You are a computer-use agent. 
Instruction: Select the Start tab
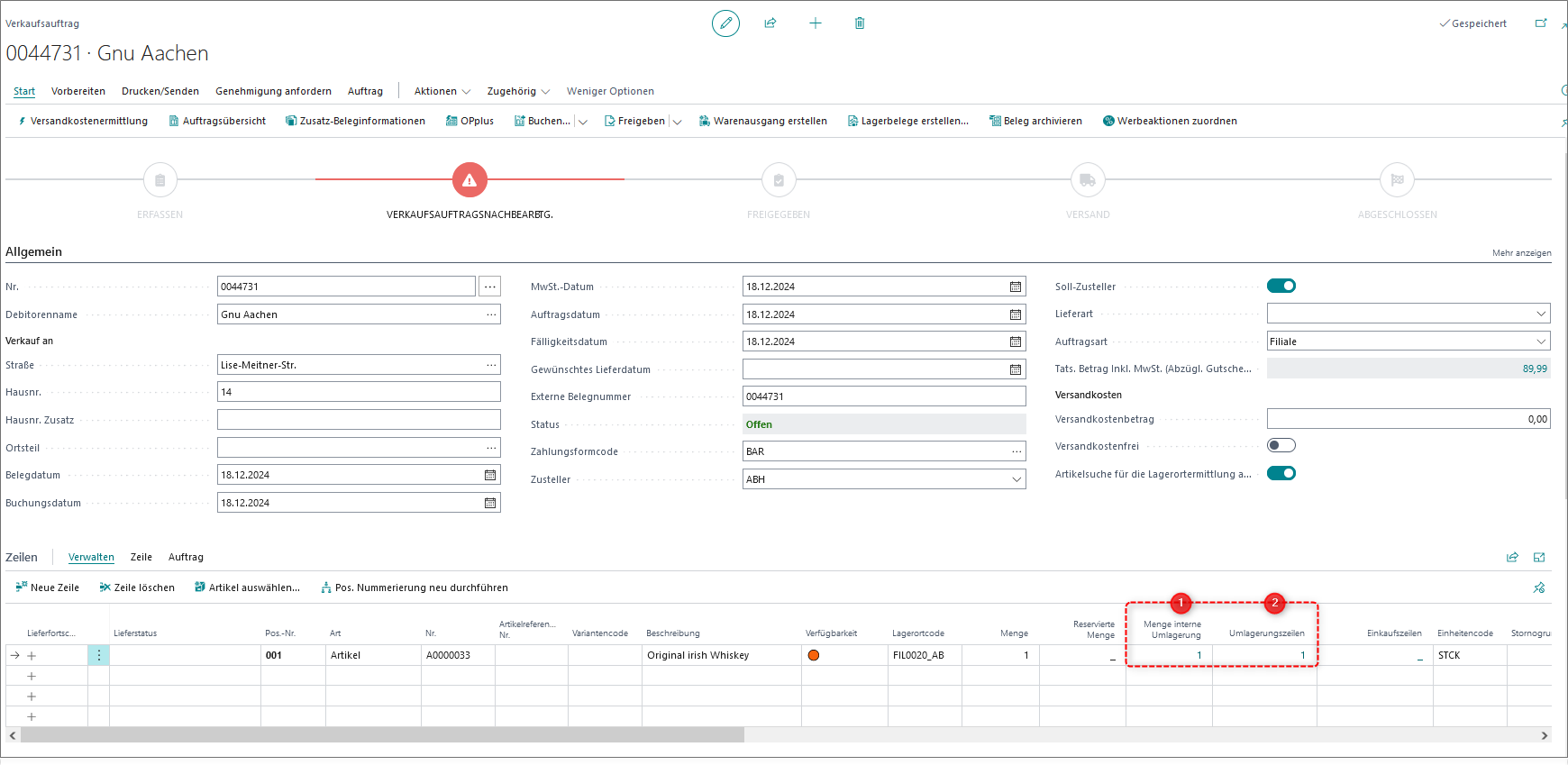[x=24, y=91]
